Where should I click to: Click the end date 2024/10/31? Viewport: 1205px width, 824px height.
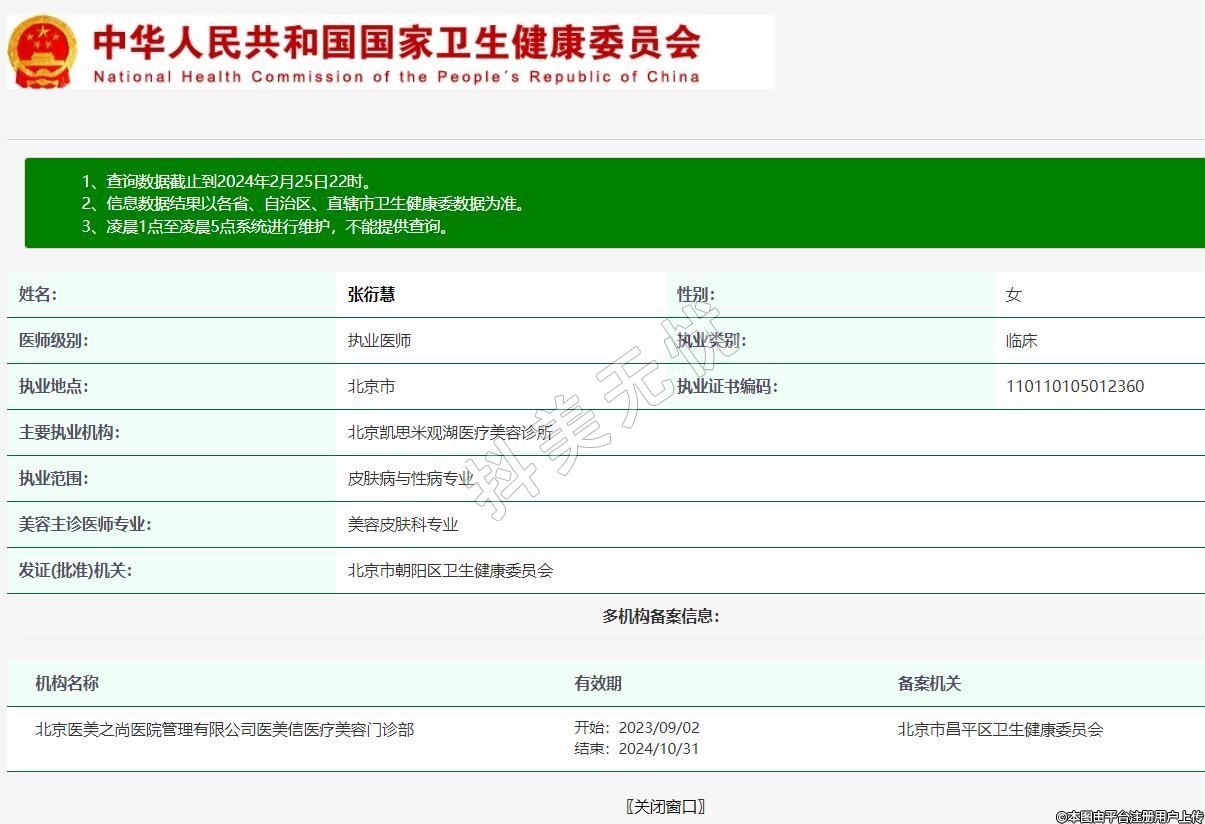coord(658,749)
